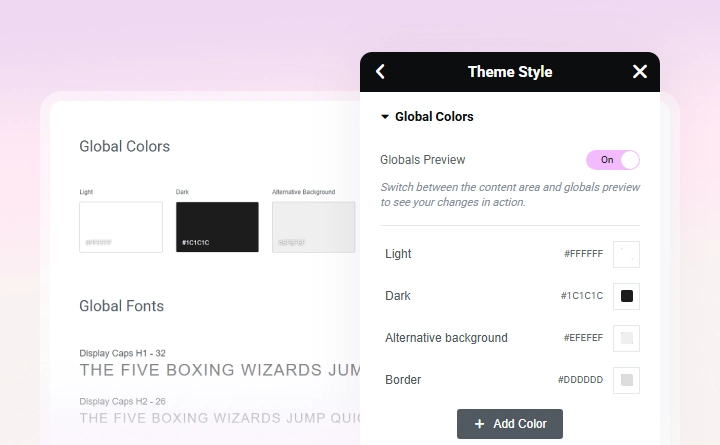Collapse the Global Colors section arrow
The image size is (720, 445).
(385, 117)
